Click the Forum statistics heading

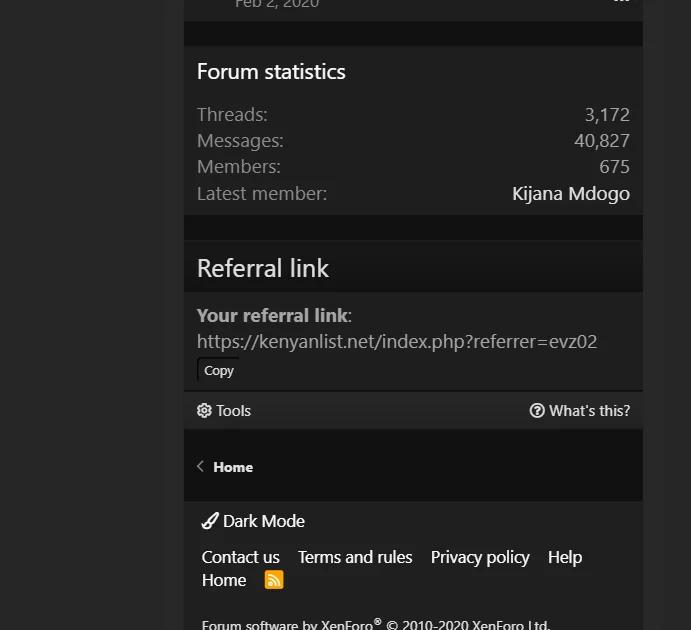point(271,72)
